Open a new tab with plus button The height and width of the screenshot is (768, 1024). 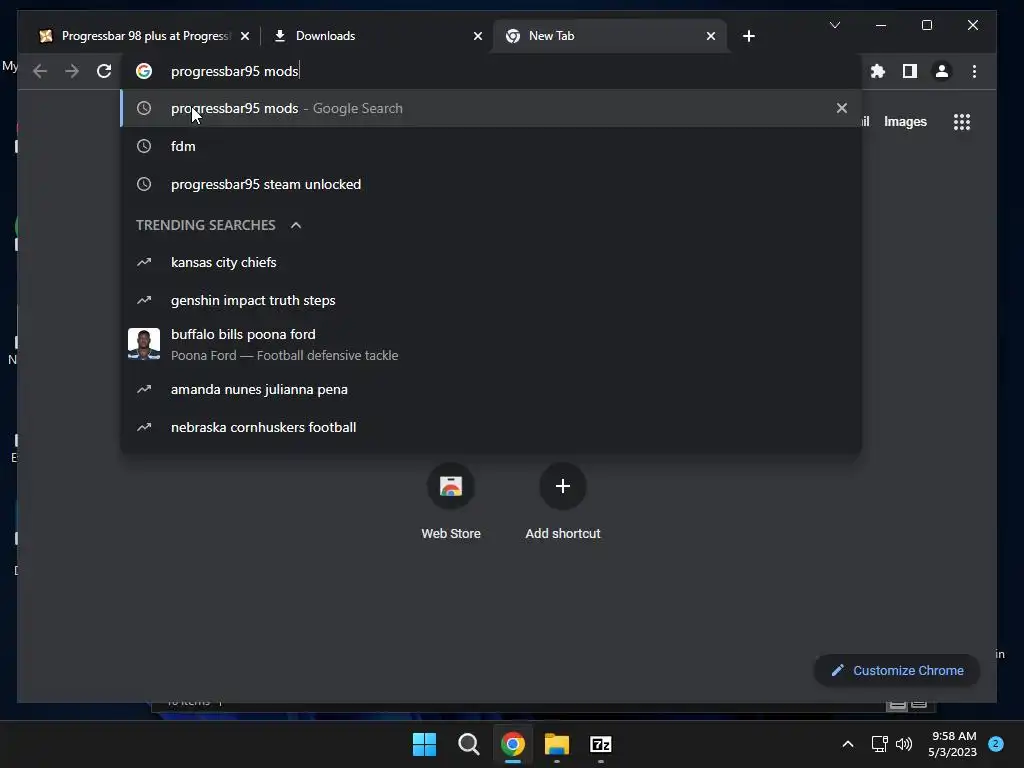tap(749, 36)
